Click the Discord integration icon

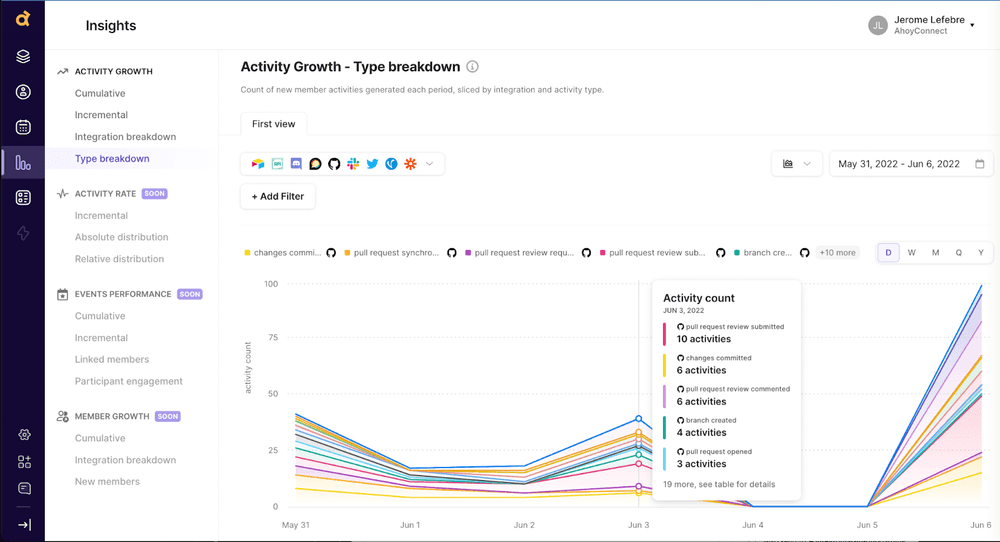296,164
